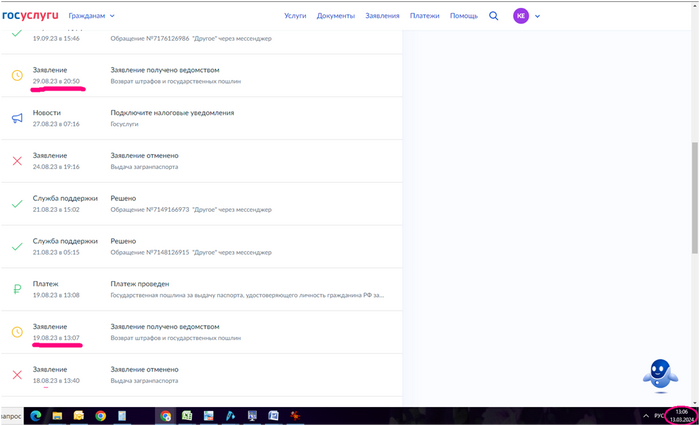Go to the Помощь menu

(463, 16)
